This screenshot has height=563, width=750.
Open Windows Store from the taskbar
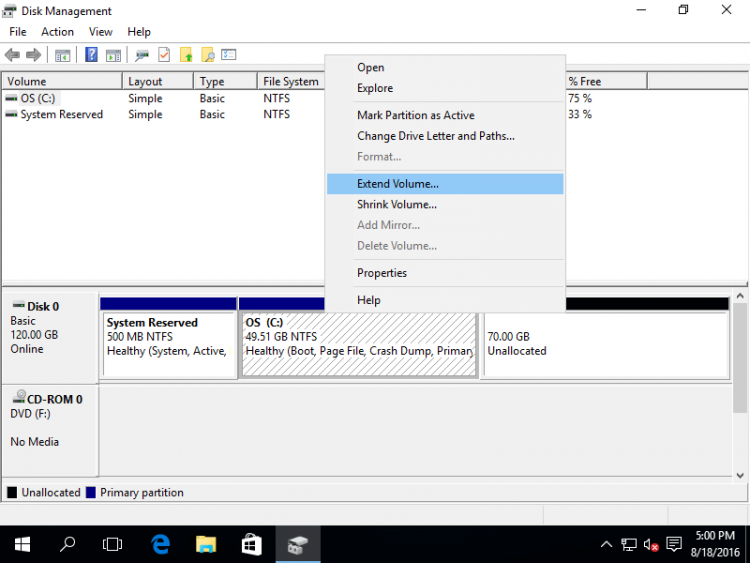pos(252,544)
